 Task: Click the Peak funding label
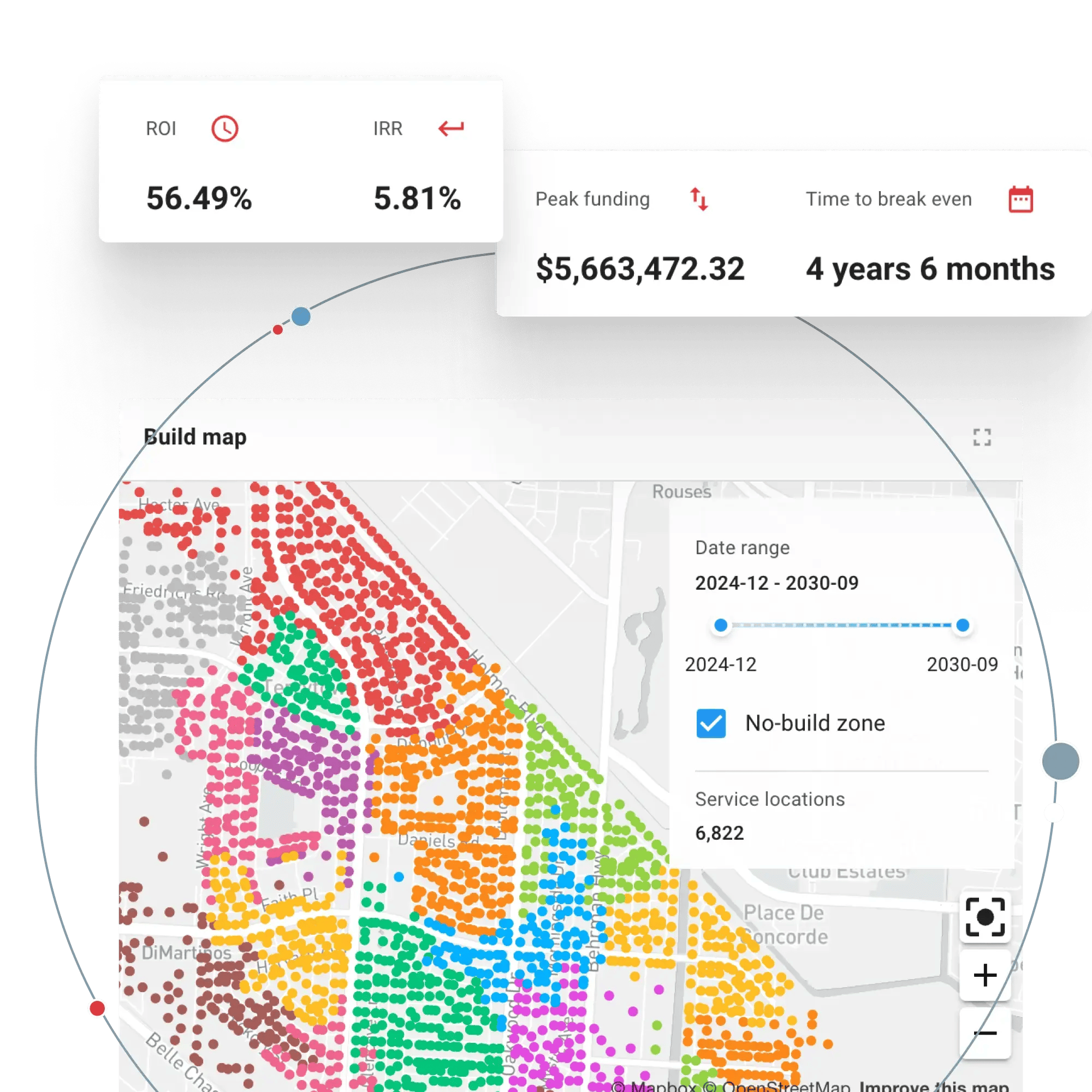pyautogui.click(x=592, y=199)
